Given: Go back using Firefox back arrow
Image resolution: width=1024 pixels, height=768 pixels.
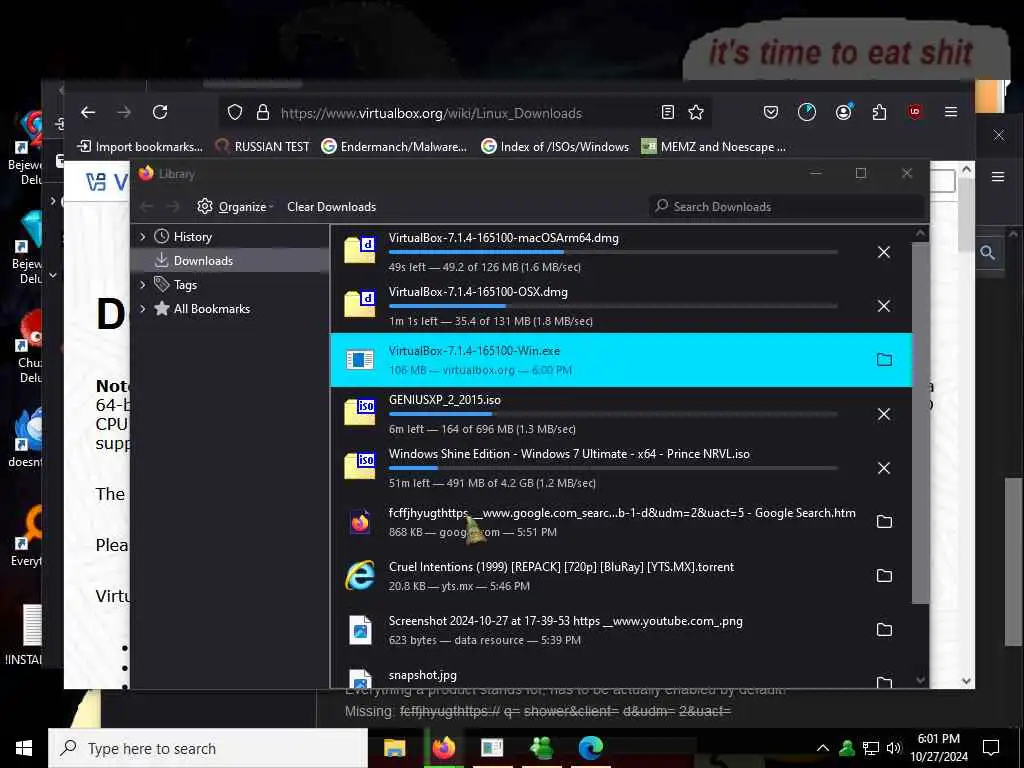Looking at the screenshot, I should (x=88, y=112).
